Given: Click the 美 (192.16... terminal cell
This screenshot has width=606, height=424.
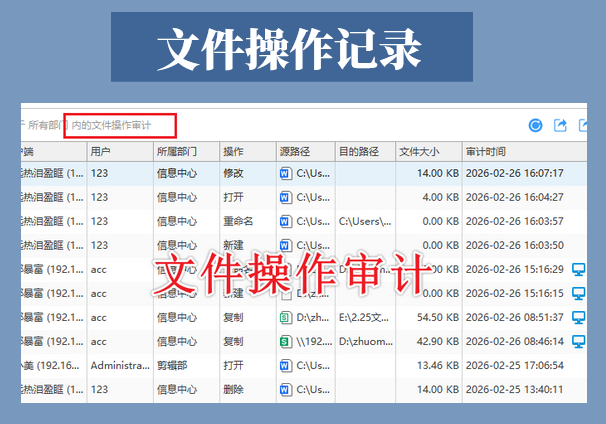Looking at the screenshot, I should pyautogui.click(x=53, y=365).
